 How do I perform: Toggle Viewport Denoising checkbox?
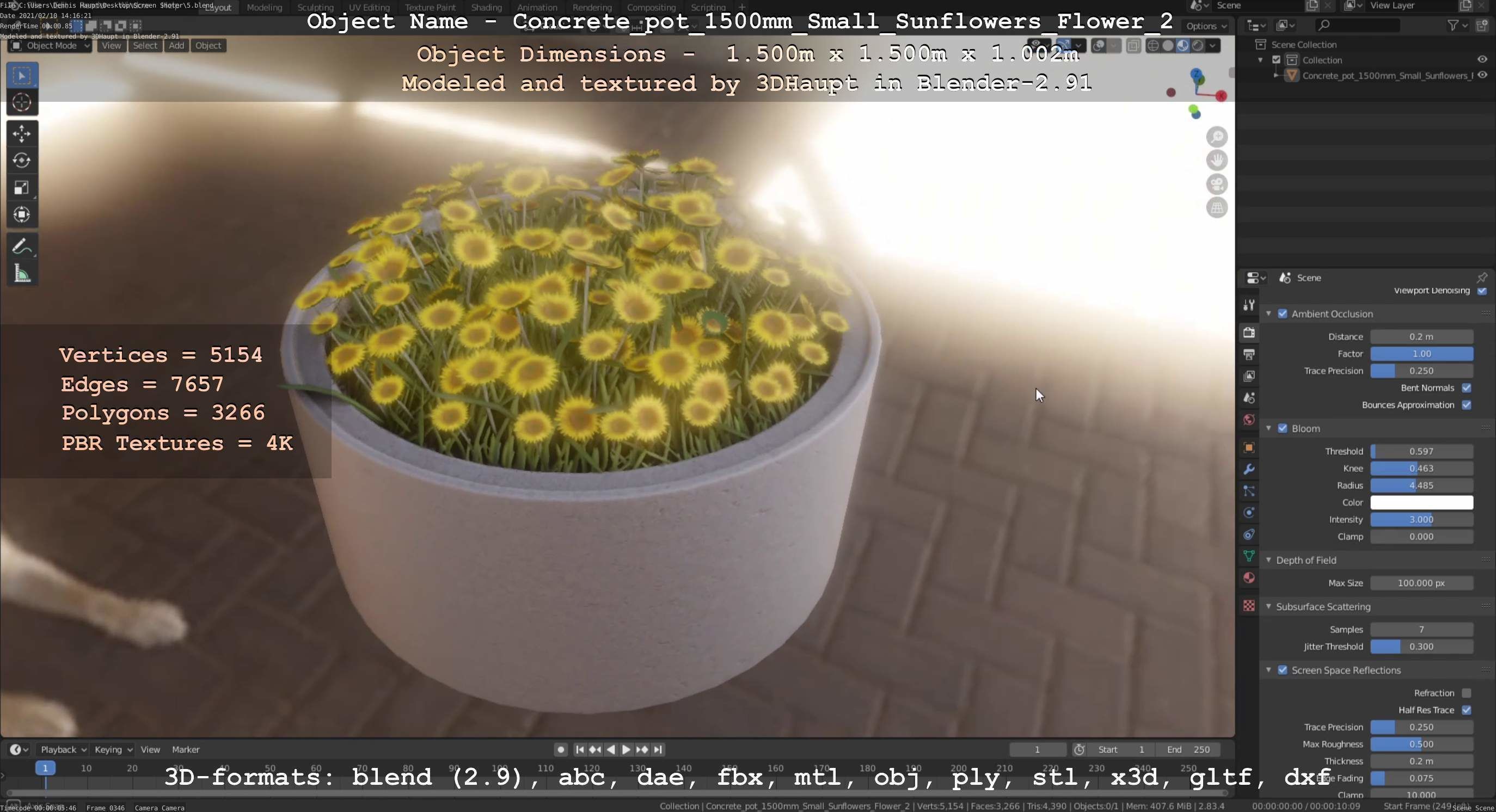coord(1481,291)
